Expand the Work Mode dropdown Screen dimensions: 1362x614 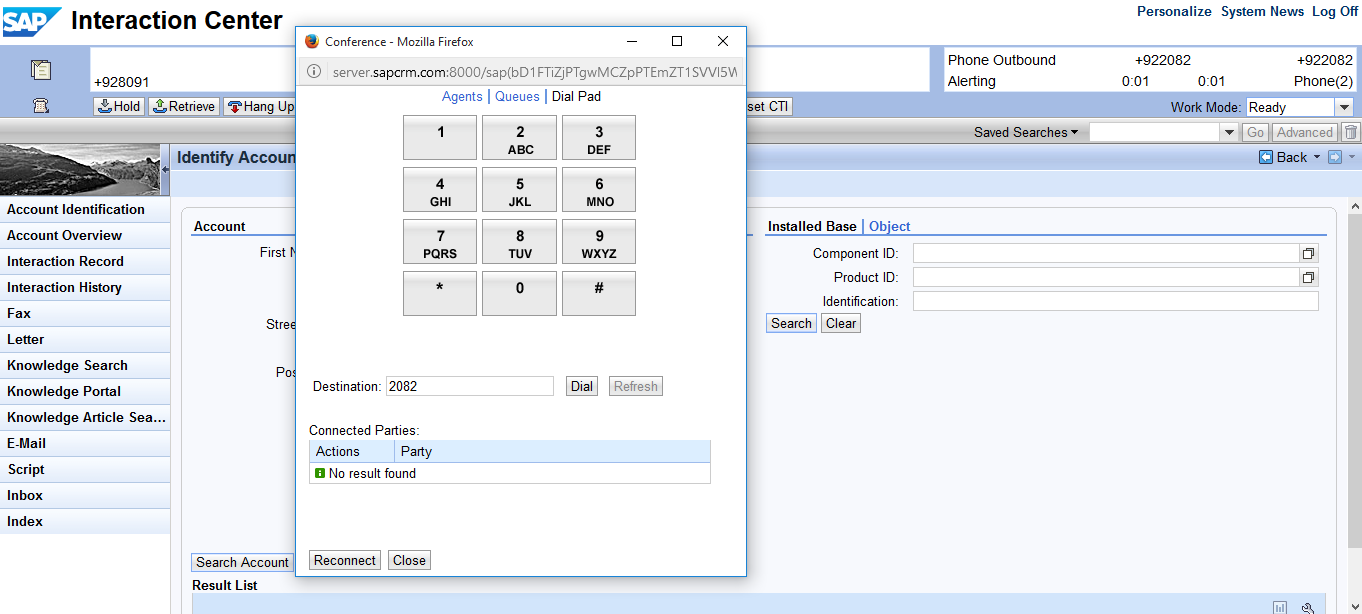1344,107
